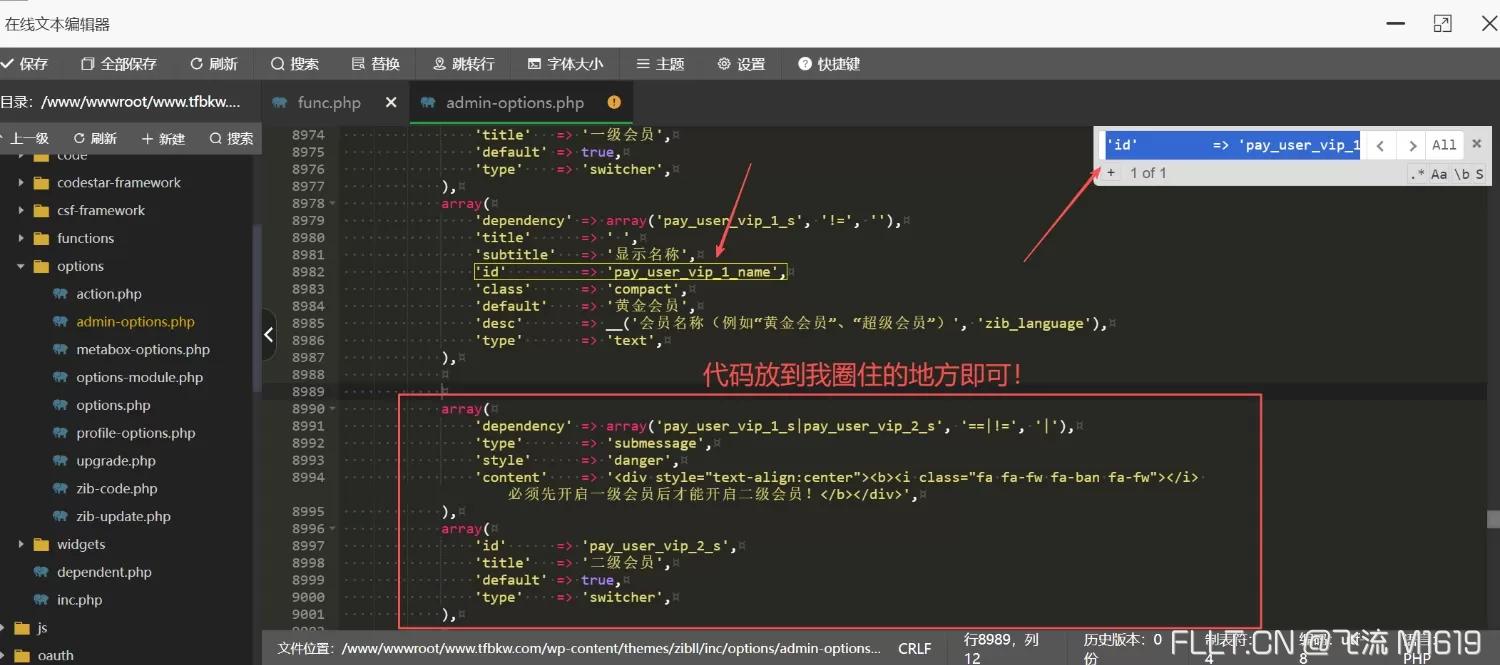Screen dimensions: 1500x665
Task: Open the 替换 find-and-replace tool
Action: (375, 63)
